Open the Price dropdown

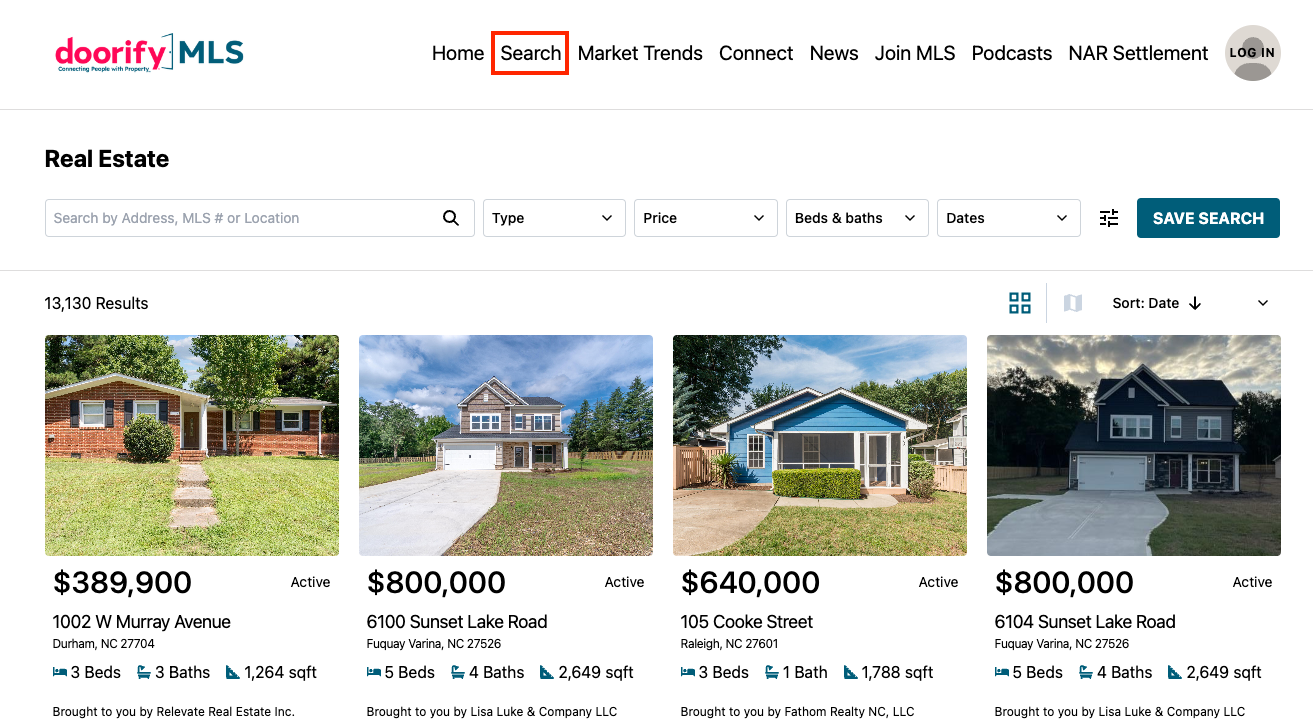[705, 217]
